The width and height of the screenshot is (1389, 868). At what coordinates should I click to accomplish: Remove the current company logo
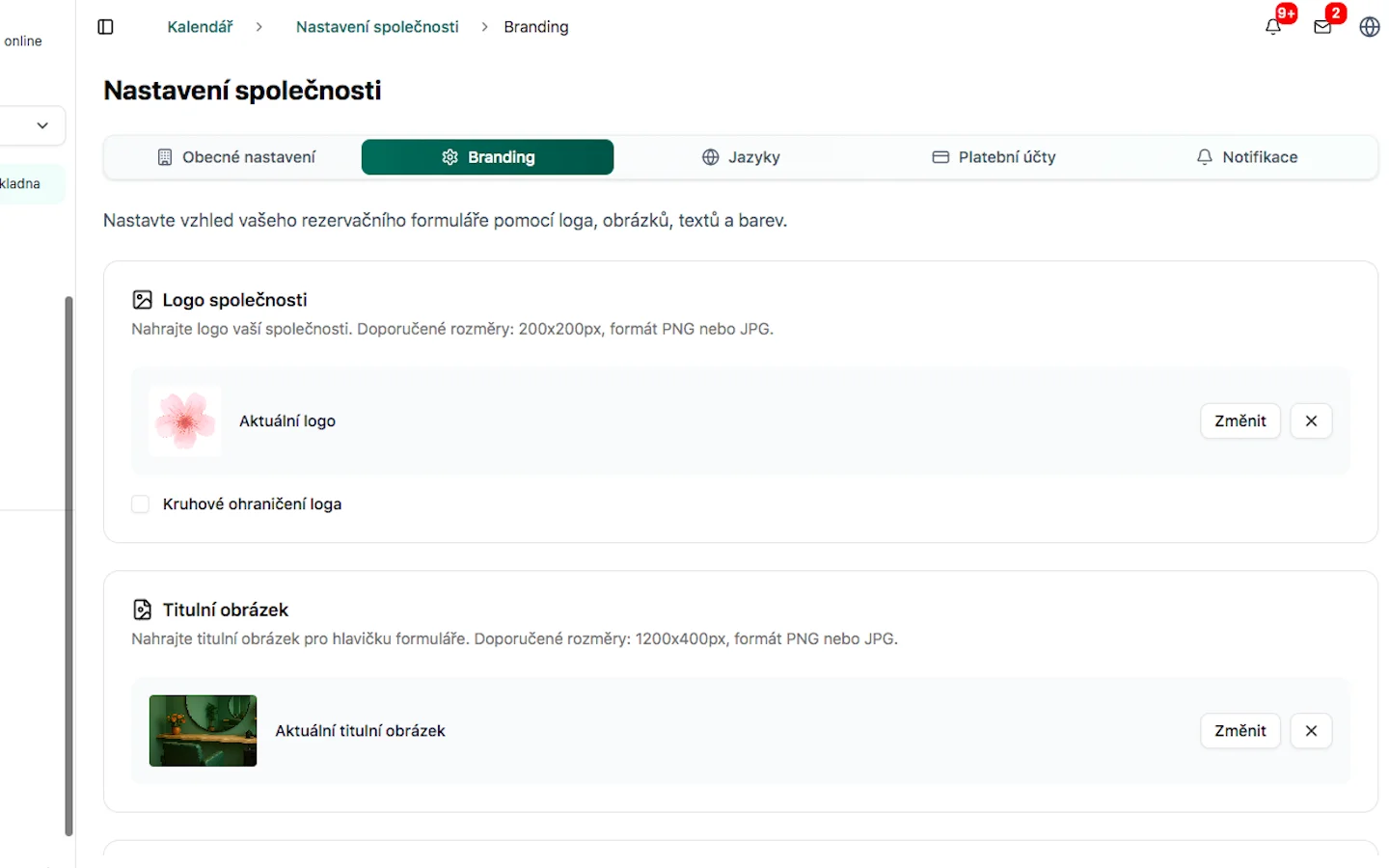point(1311,420)
